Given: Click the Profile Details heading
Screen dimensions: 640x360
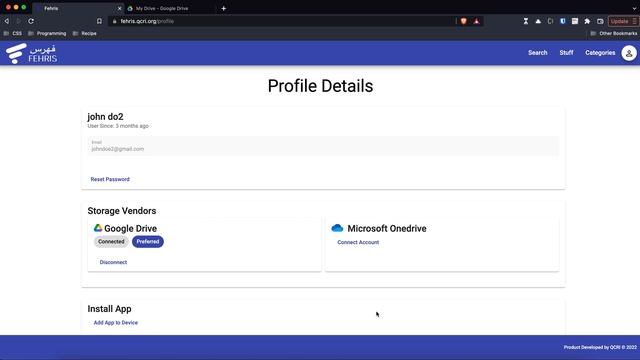Looking at the screenshot, I should pyautogui.click(x=320, y=86).
